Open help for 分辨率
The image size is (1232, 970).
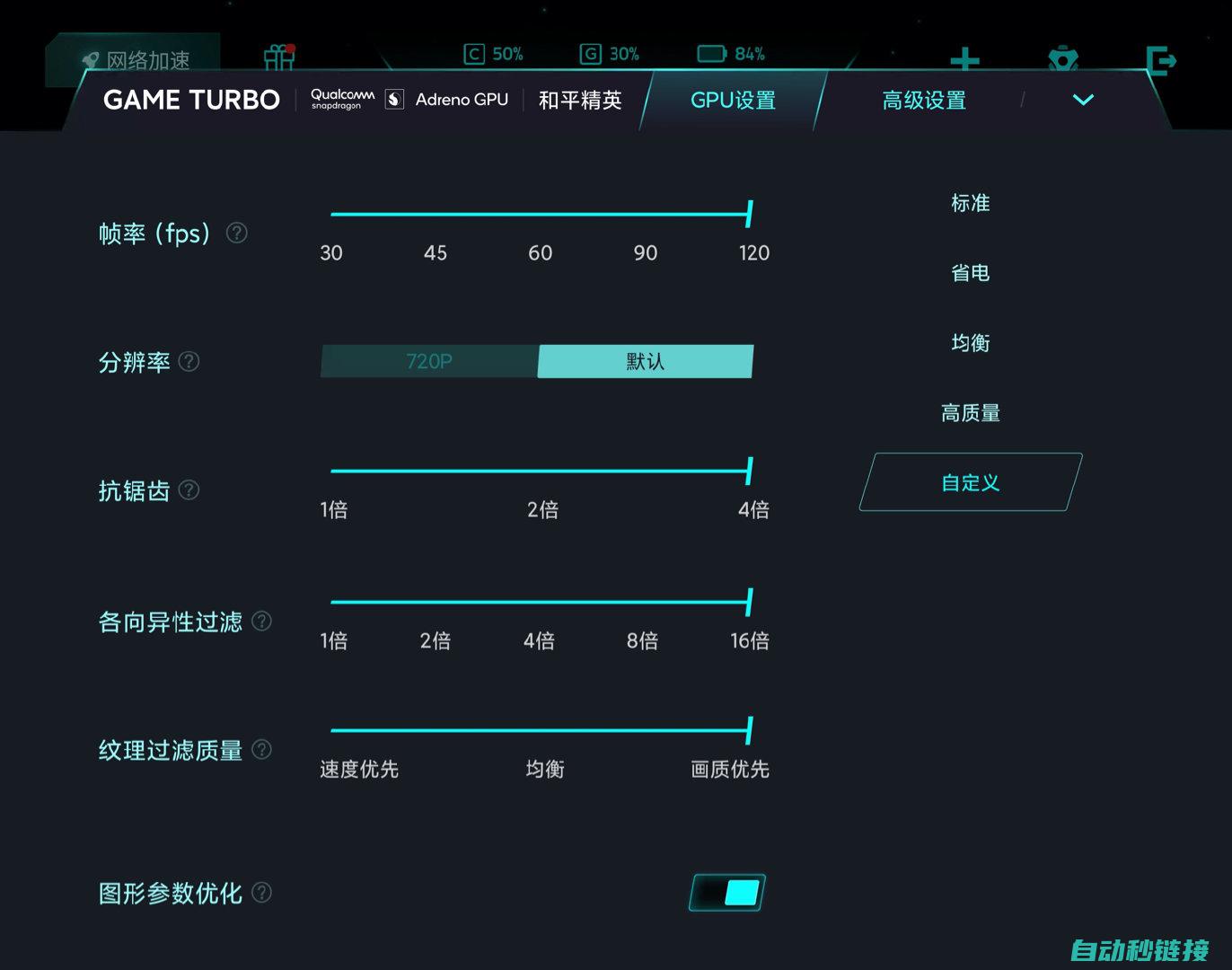coord(189,362)
